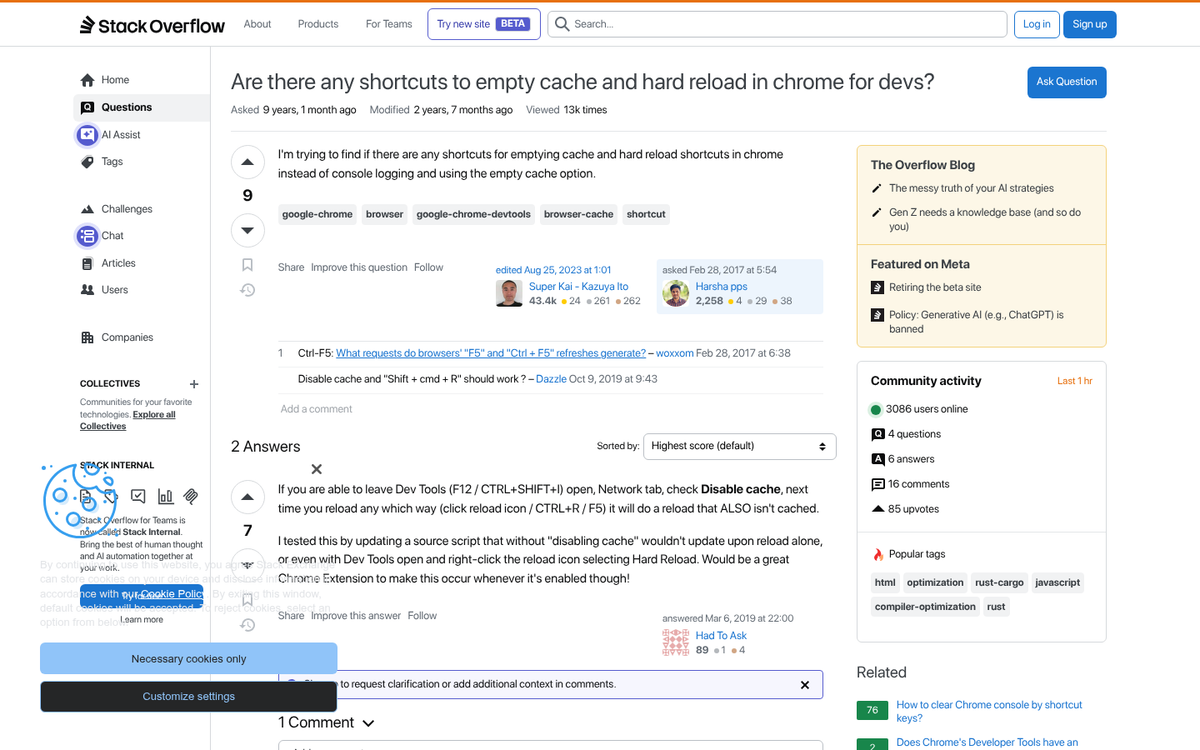Collapse the 1 Comment section

[367, 722]
